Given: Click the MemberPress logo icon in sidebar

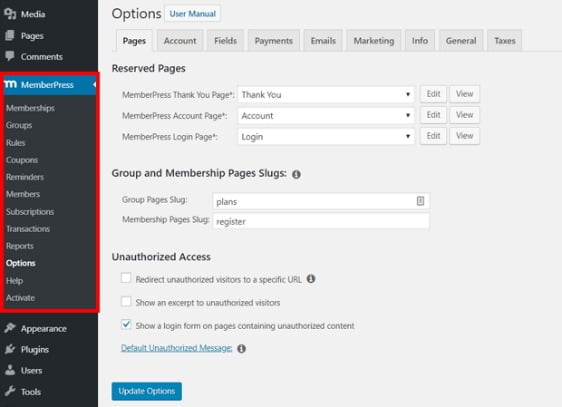Looking at the screenshot, I should point(10,84).
